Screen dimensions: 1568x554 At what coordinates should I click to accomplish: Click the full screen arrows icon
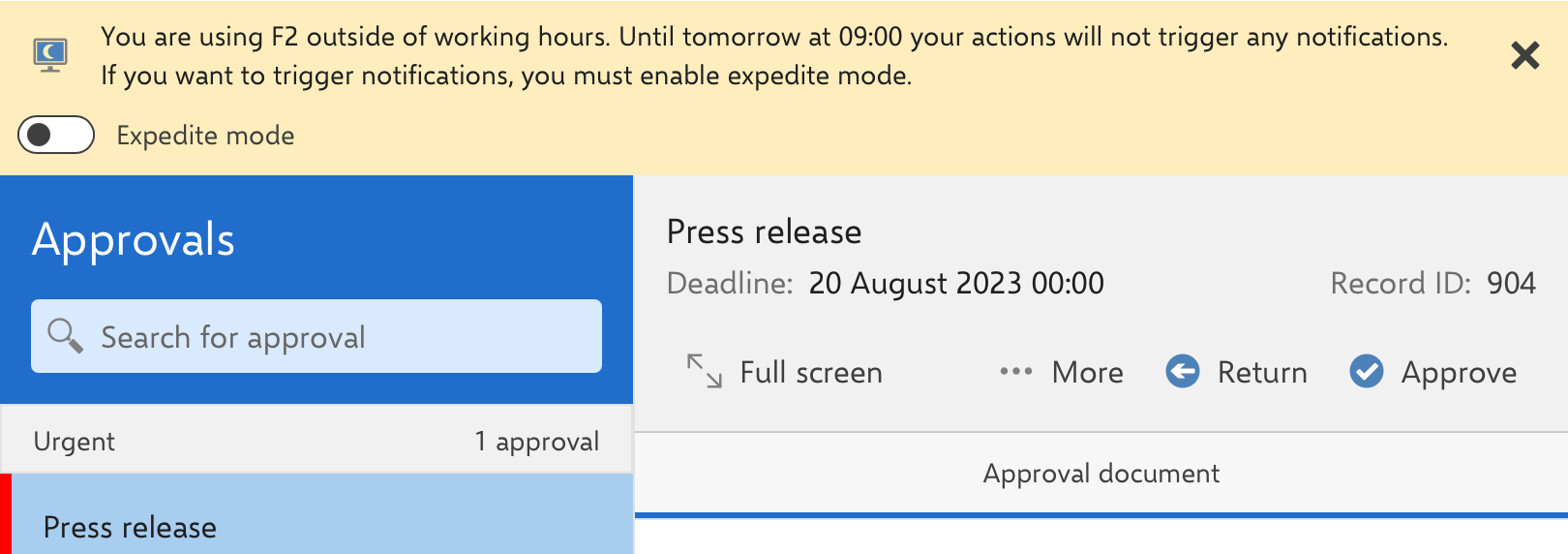[x=704, y=371]
